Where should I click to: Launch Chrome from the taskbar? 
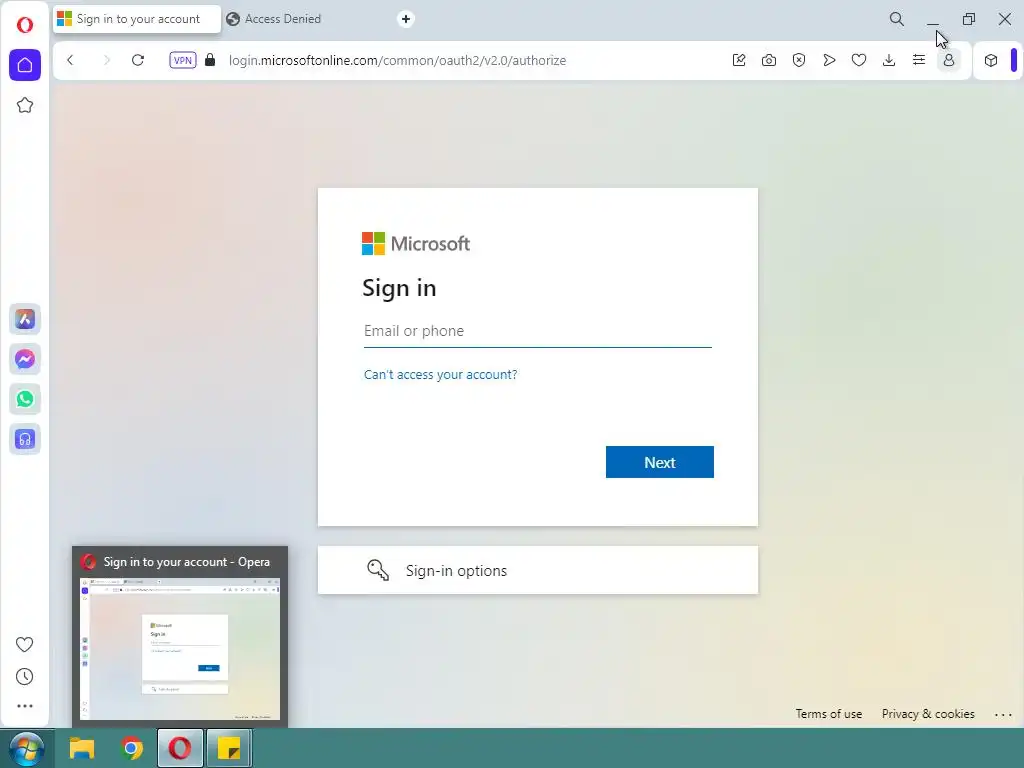(x=131, y=748)
